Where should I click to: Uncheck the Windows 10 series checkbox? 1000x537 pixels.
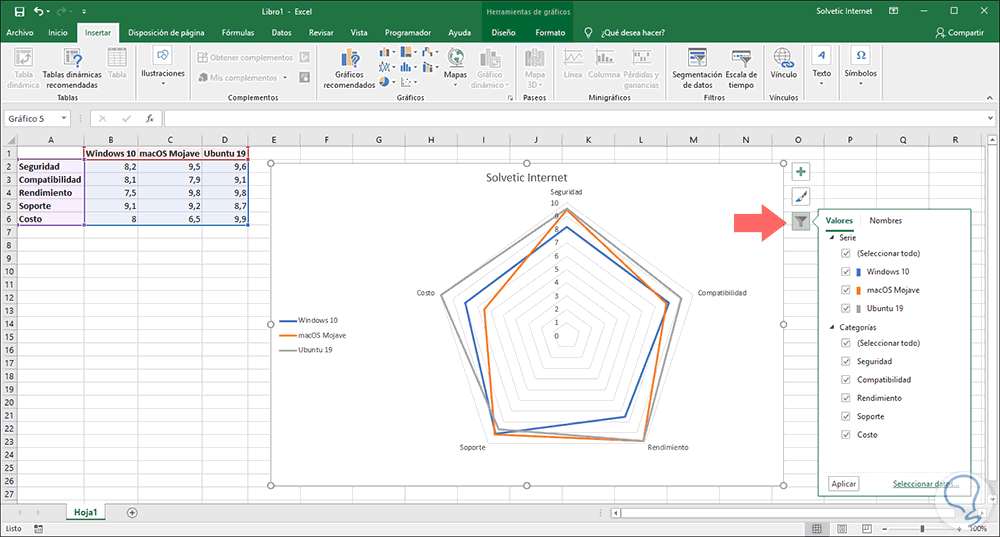tap(846, 272)
